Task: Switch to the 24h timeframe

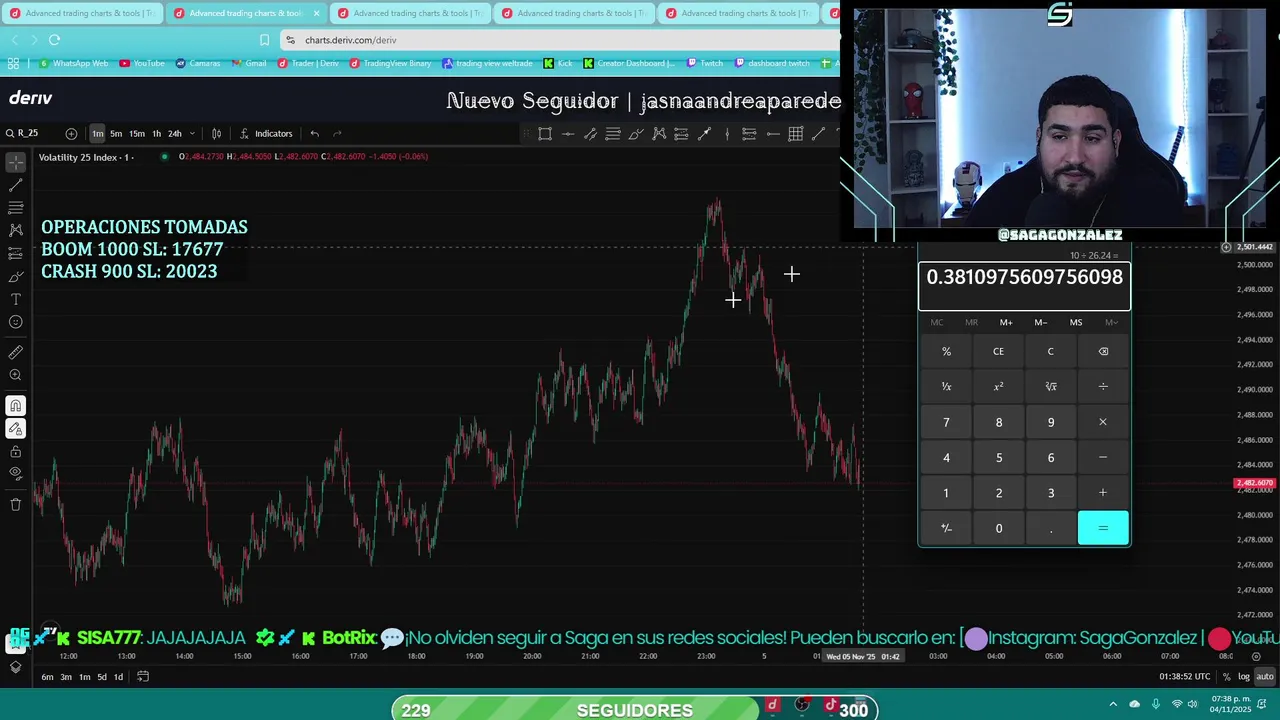Action: click(175, 133)
